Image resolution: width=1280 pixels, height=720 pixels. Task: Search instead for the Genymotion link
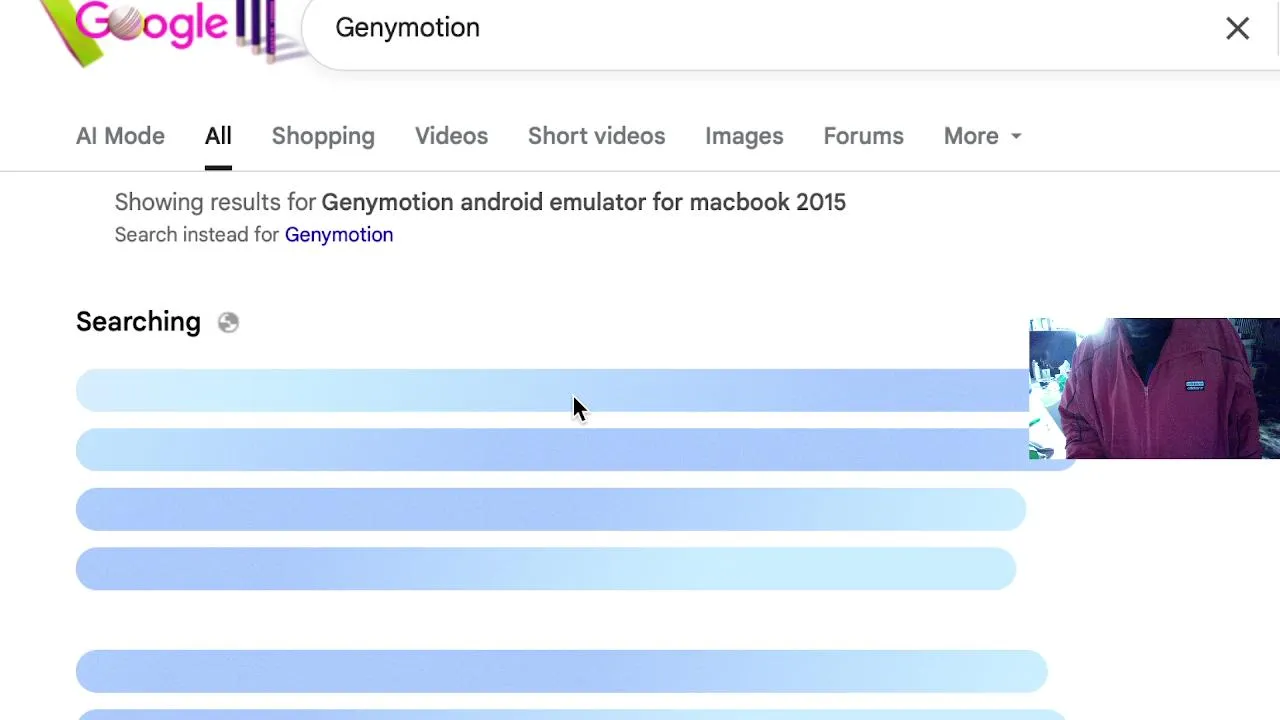(x=339, y=235)
